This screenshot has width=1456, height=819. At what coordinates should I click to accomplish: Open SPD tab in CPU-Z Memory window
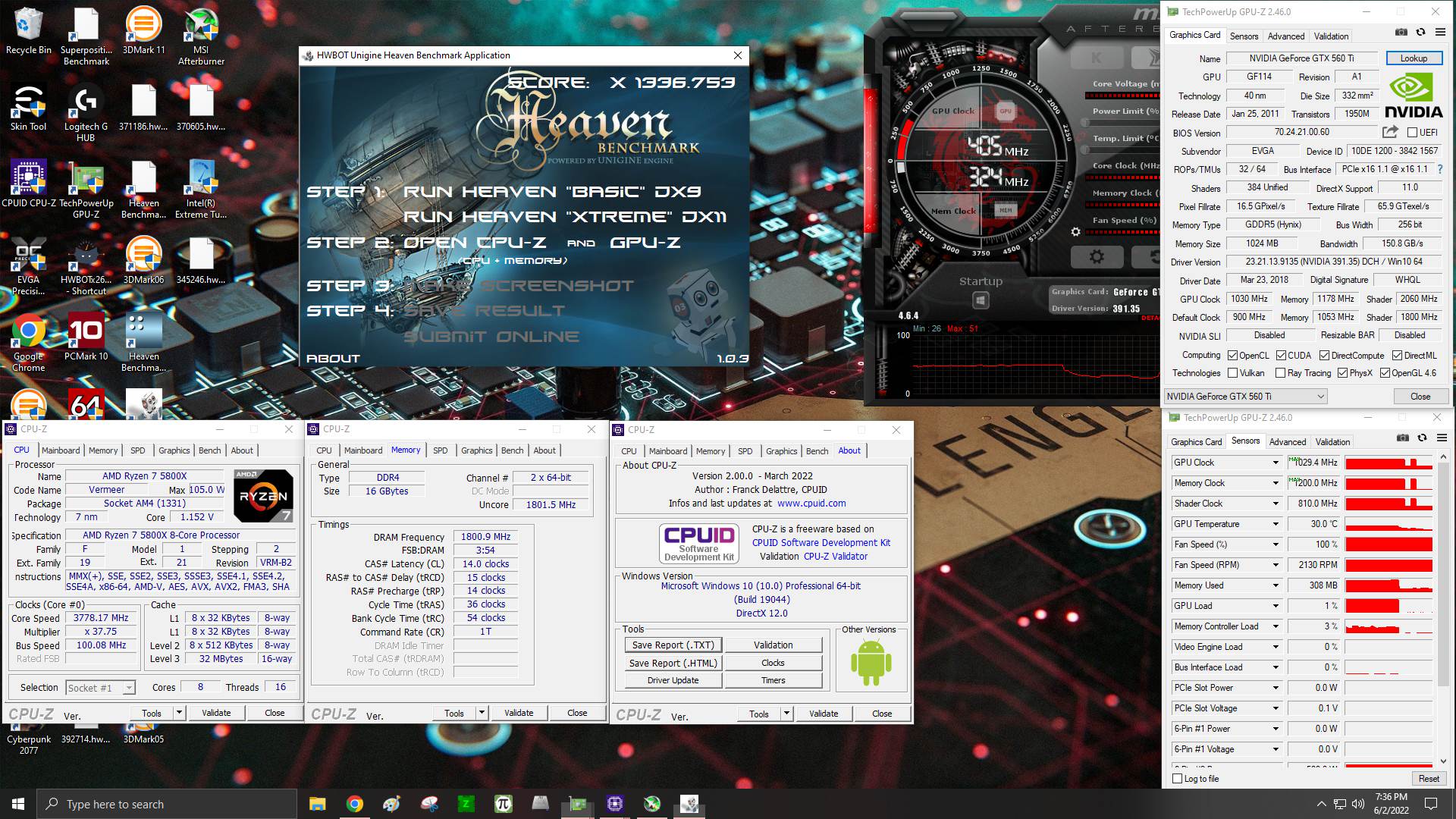coord(441,450)
